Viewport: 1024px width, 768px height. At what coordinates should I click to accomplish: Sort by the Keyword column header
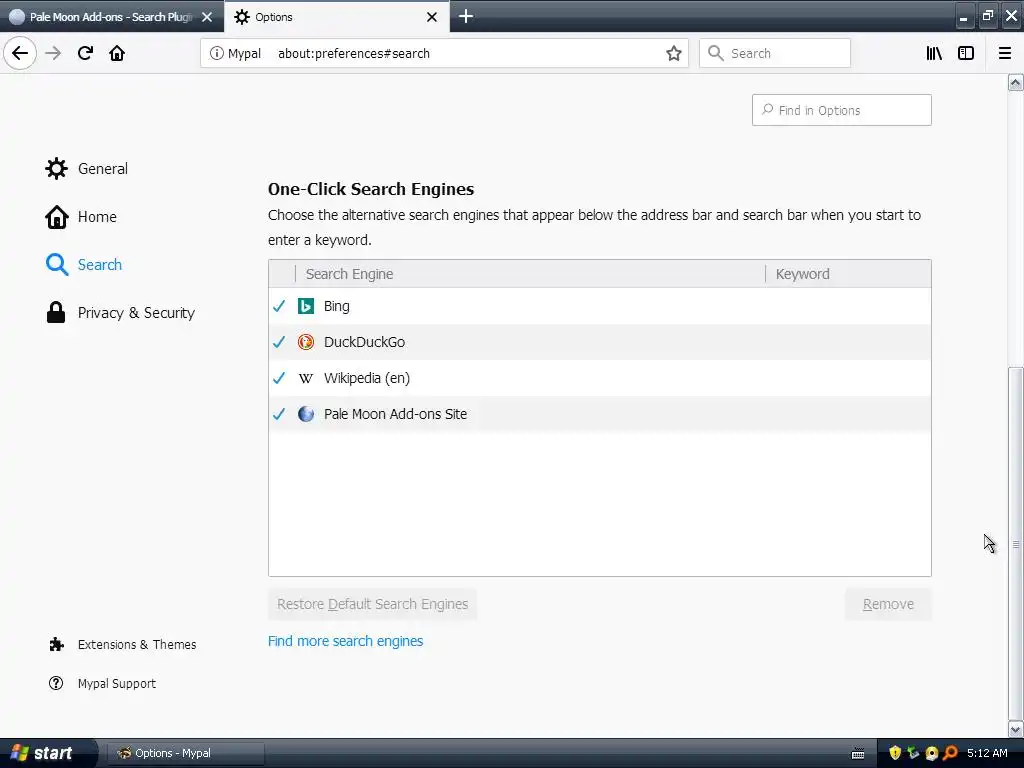(803, 274)
